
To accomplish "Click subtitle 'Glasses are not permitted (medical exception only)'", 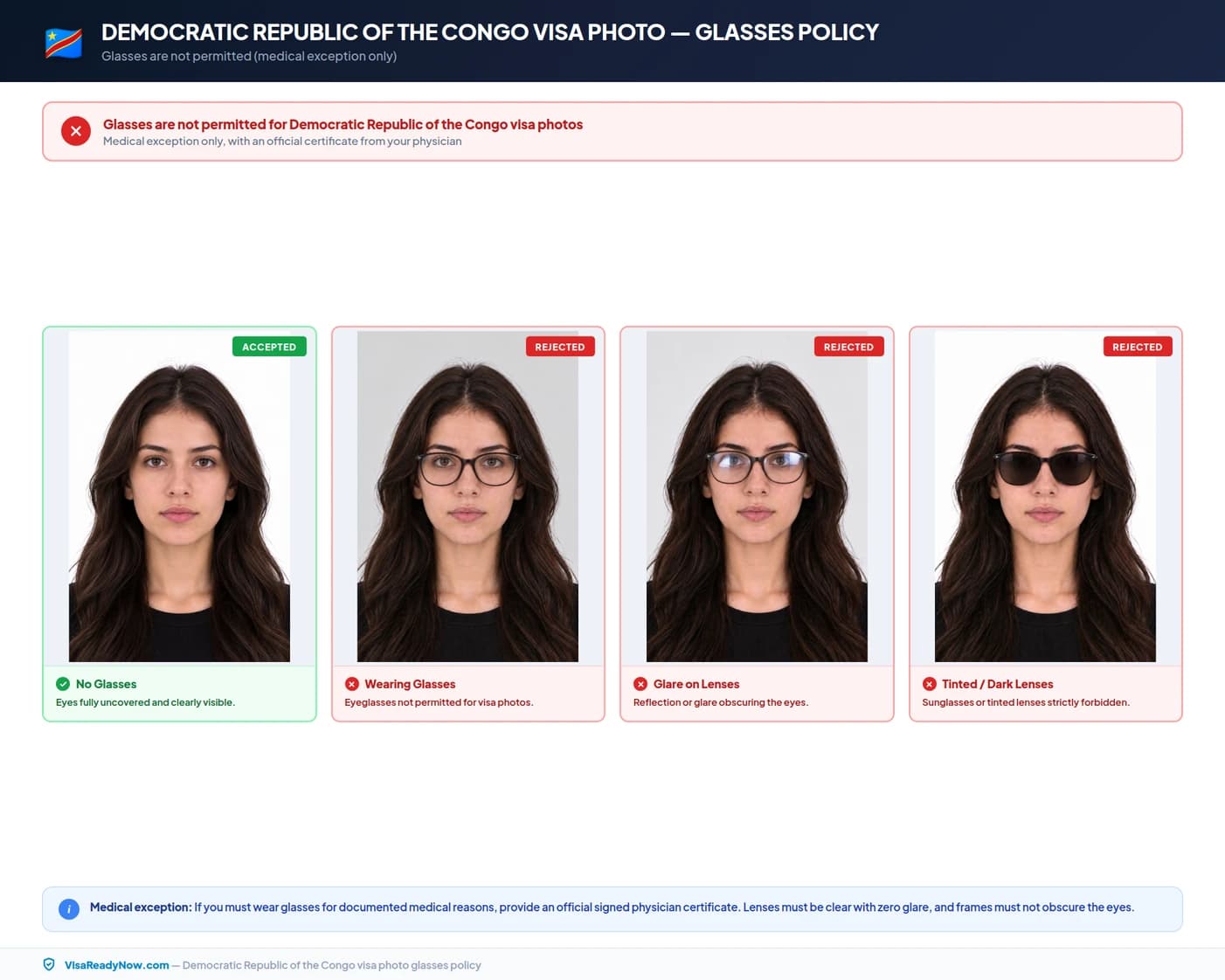I will (x=249, y=56).
